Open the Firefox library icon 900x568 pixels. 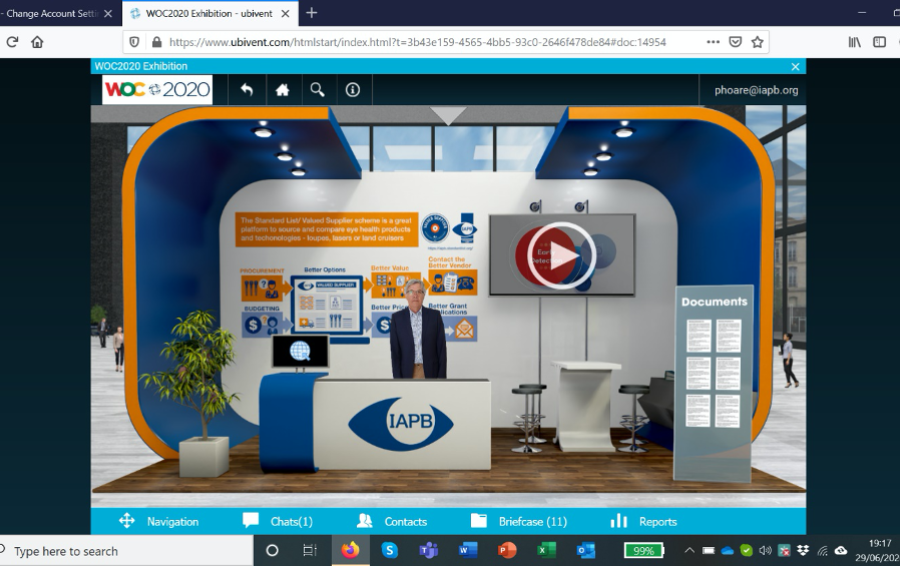(855, 42)
